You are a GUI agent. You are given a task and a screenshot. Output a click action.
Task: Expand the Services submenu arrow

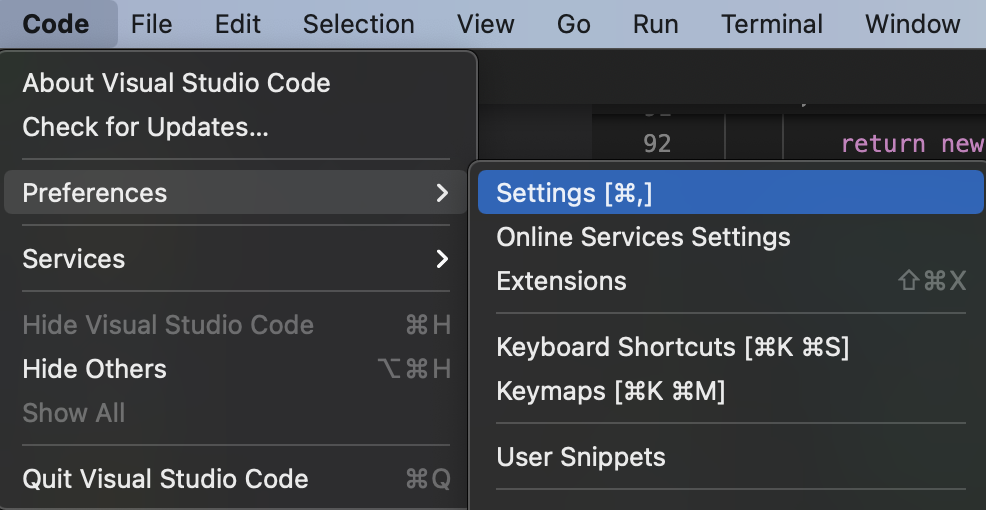[443, 258]
